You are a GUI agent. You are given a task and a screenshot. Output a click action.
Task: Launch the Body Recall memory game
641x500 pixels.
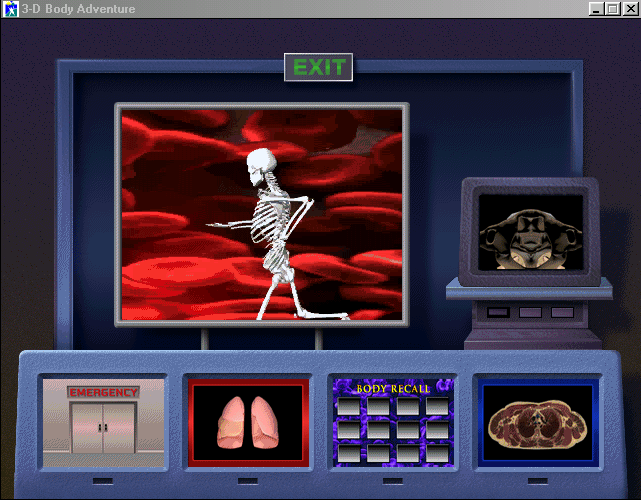pos(393,423)
